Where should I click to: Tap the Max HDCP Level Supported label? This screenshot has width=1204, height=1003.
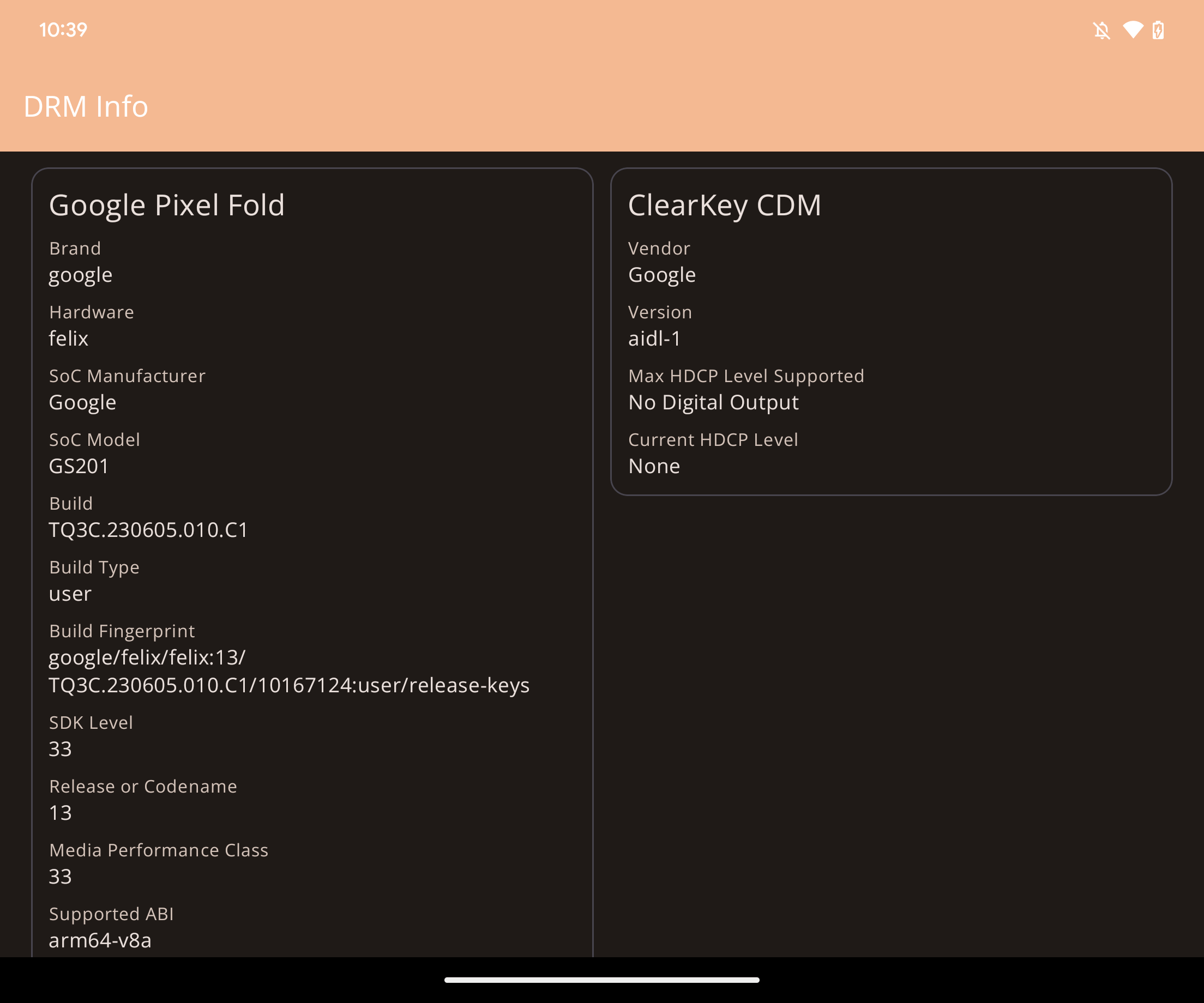click(746, 376)
